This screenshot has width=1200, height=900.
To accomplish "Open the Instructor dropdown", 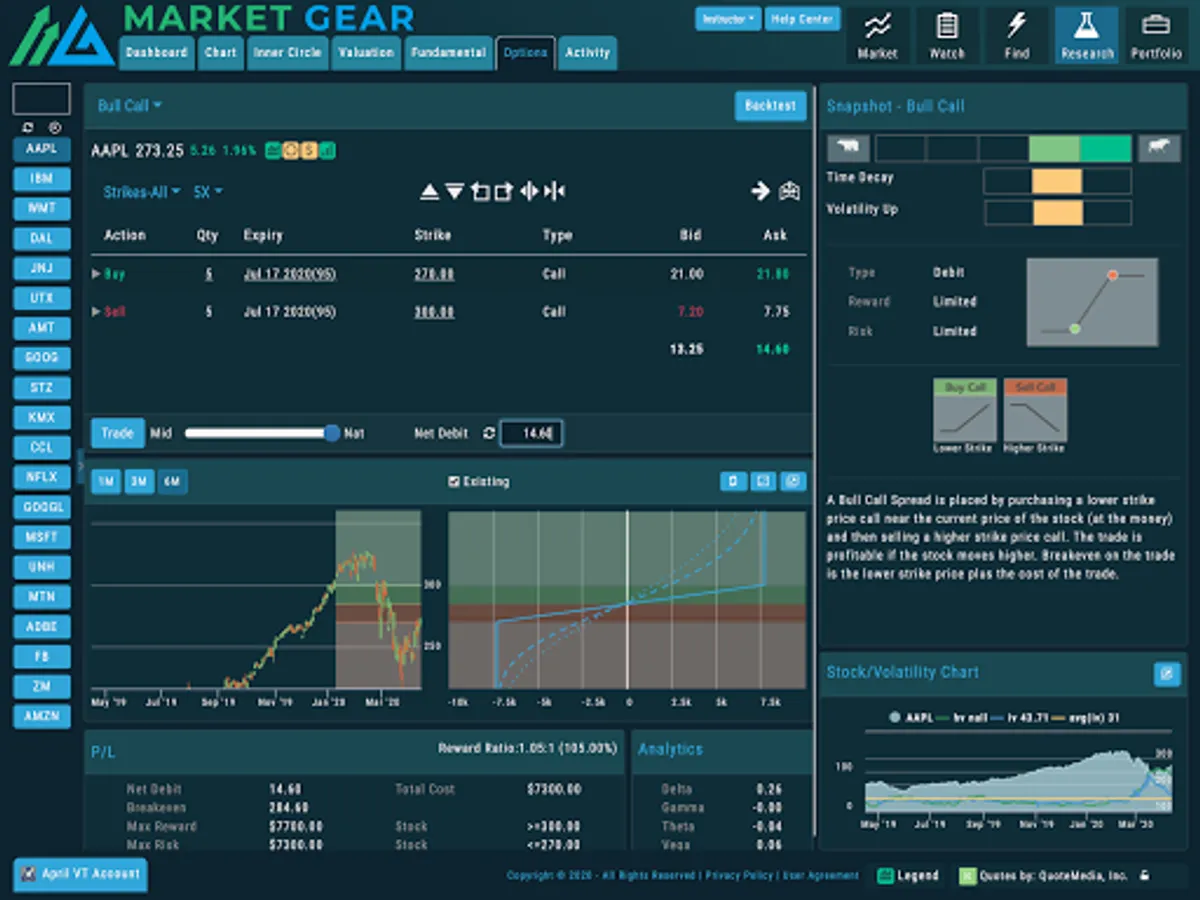I will click(x=729, y=19).
